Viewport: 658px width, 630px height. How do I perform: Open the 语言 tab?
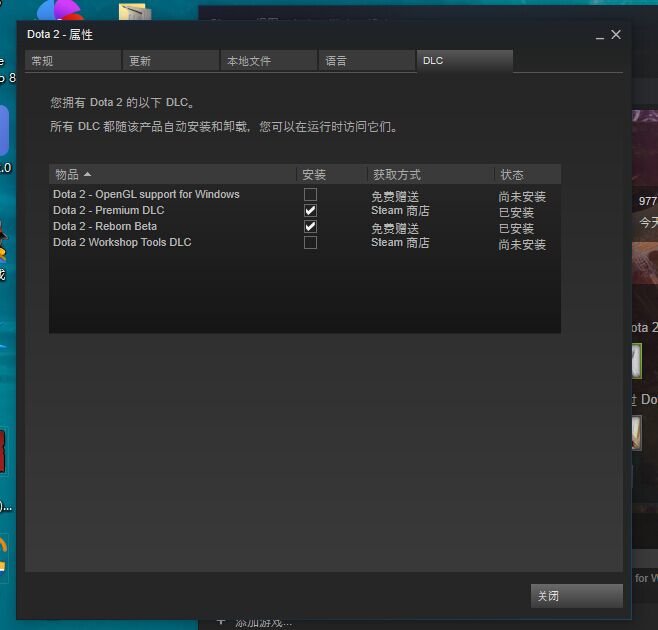tap(367, 61)
